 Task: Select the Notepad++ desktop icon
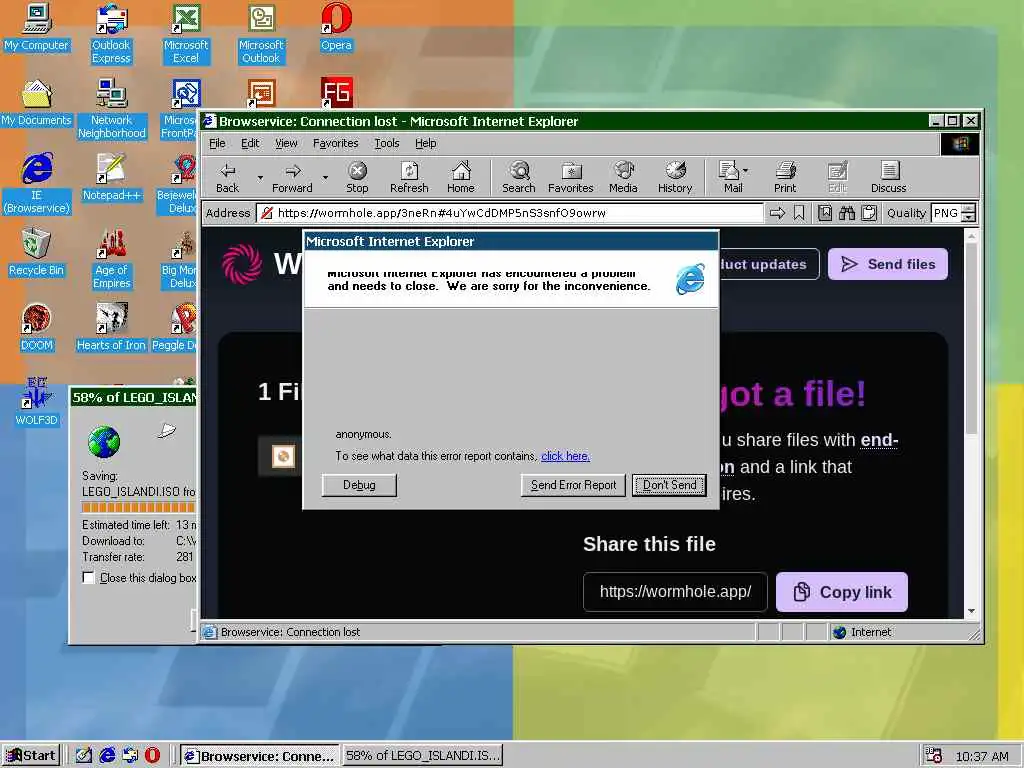111,177
